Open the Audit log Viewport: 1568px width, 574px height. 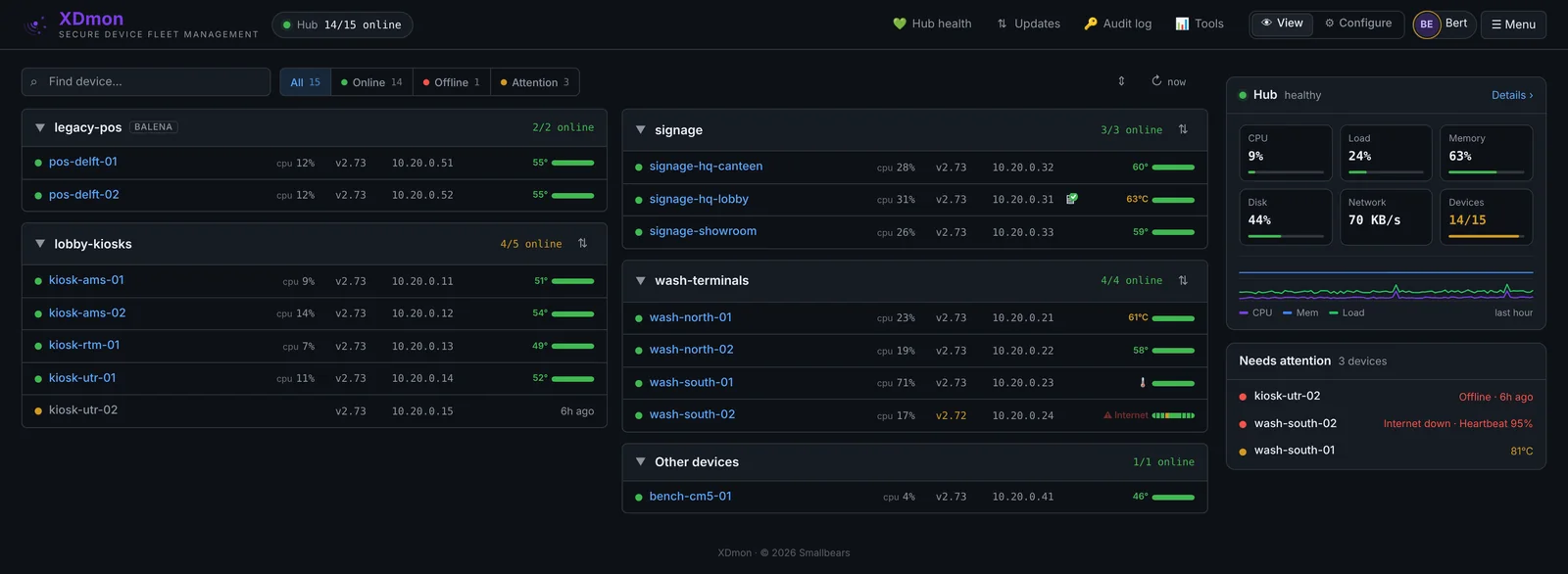point(1117,24)
